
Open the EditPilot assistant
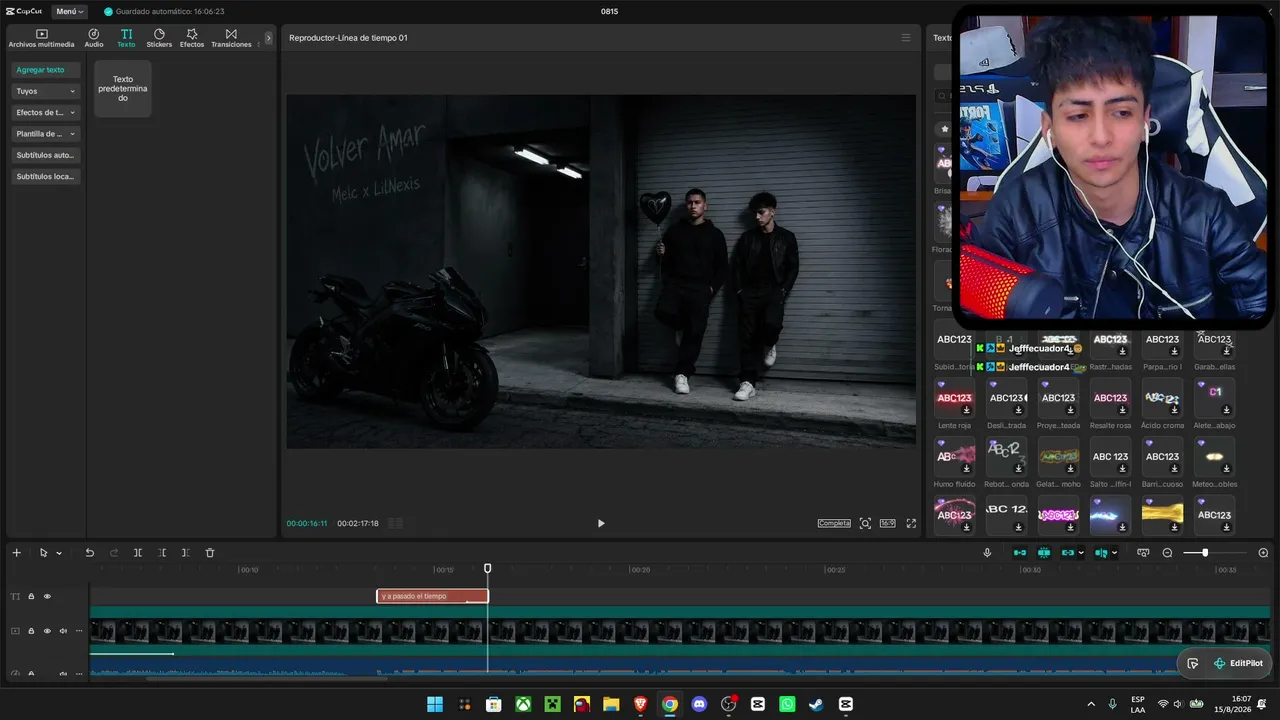pos(1238,663)
